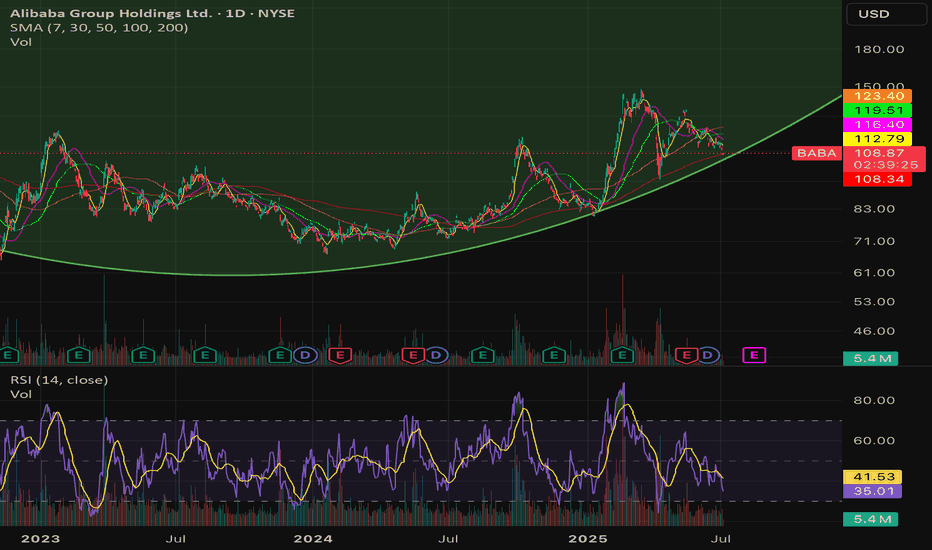Viewport: 932px width, 550px height.
Task: Click the red 108.34 price label
Action: pos(877,179)
